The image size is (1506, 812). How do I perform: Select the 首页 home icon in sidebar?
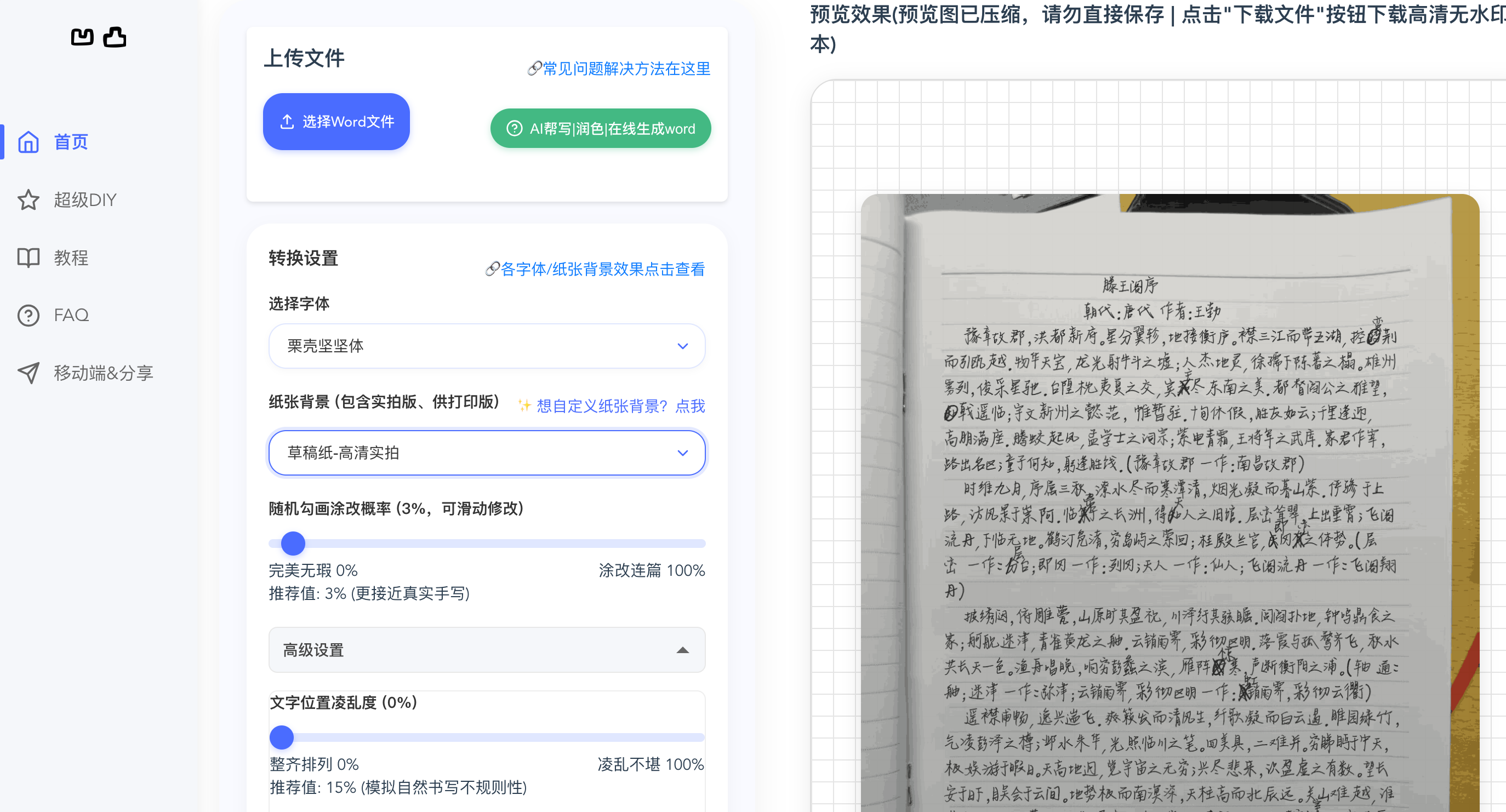(x=28, y=142)
